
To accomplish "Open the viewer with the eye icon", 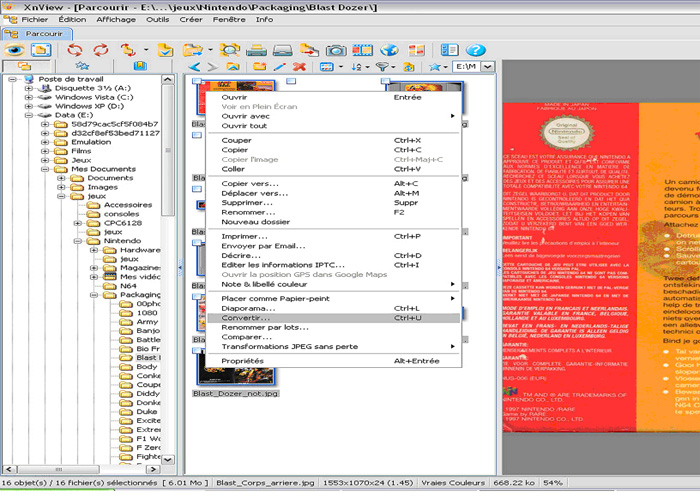I will 14,50.
